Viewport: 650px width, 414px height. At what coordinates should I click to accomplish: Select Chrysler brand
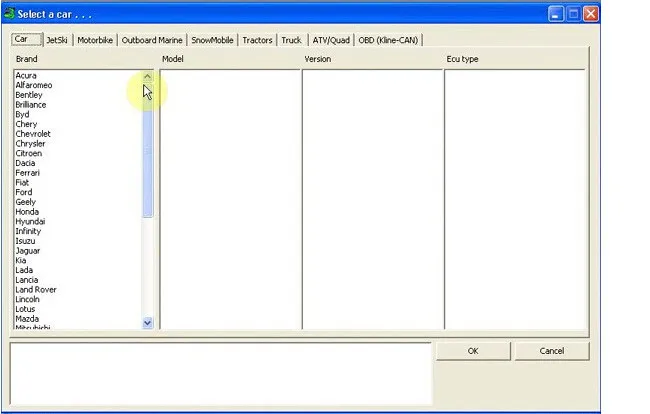[x=30, y=143]
